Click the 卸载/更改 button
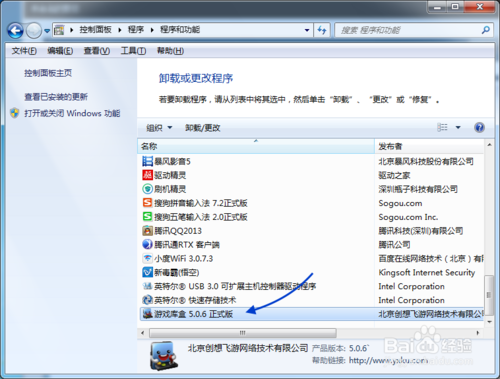 coord(203,128)
